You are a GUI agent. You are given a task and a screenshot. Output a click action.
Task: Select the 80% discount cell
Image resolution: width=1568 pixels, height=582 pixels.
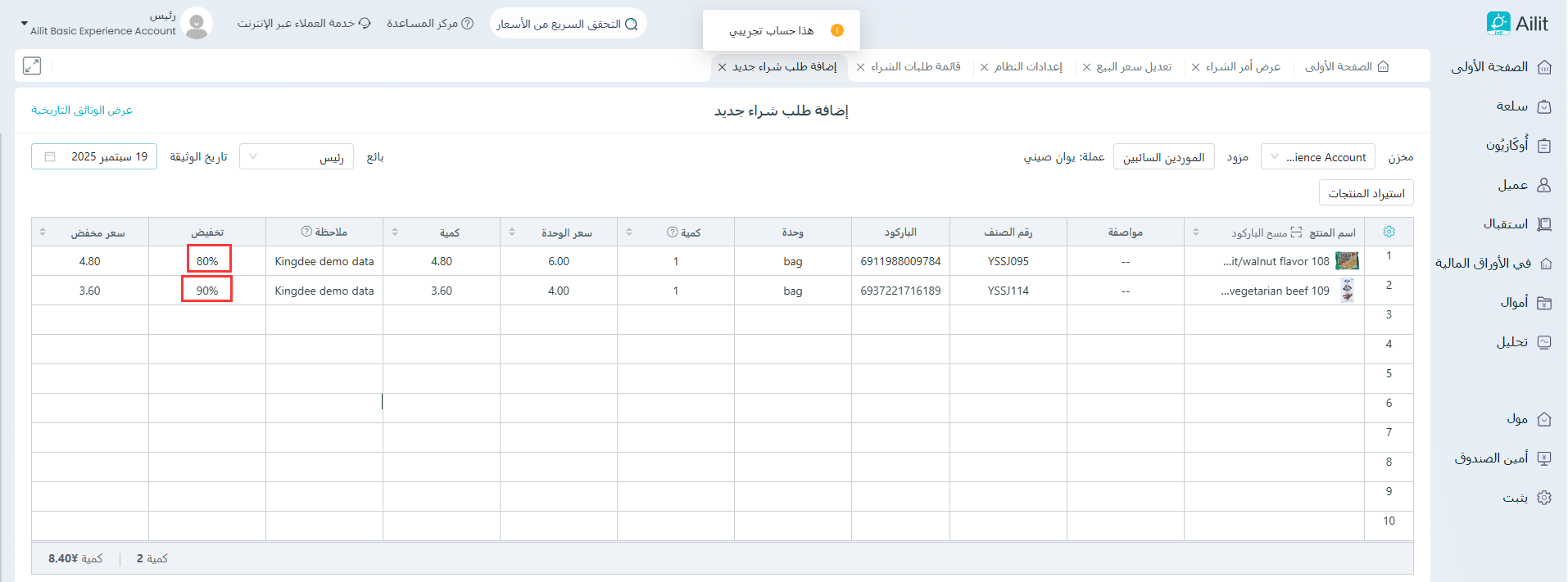click(207, 261)
